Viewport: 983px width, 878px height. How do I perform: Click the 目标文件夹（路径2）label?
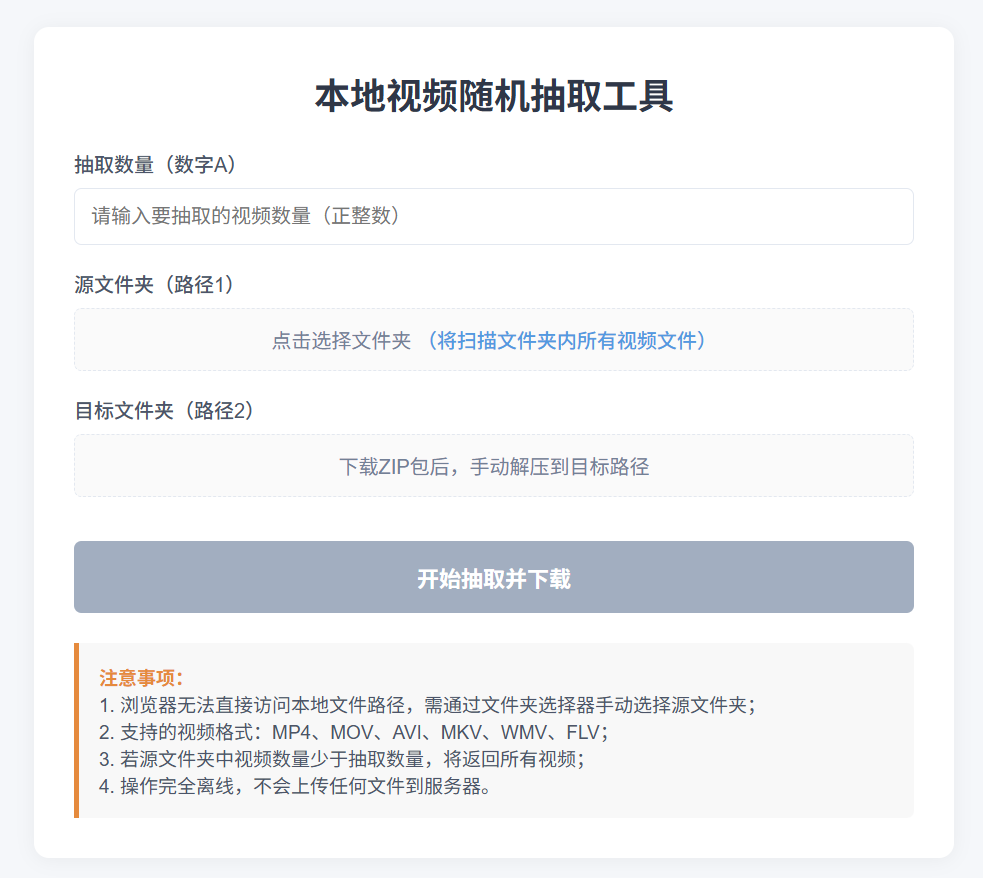tap(164, 410)
